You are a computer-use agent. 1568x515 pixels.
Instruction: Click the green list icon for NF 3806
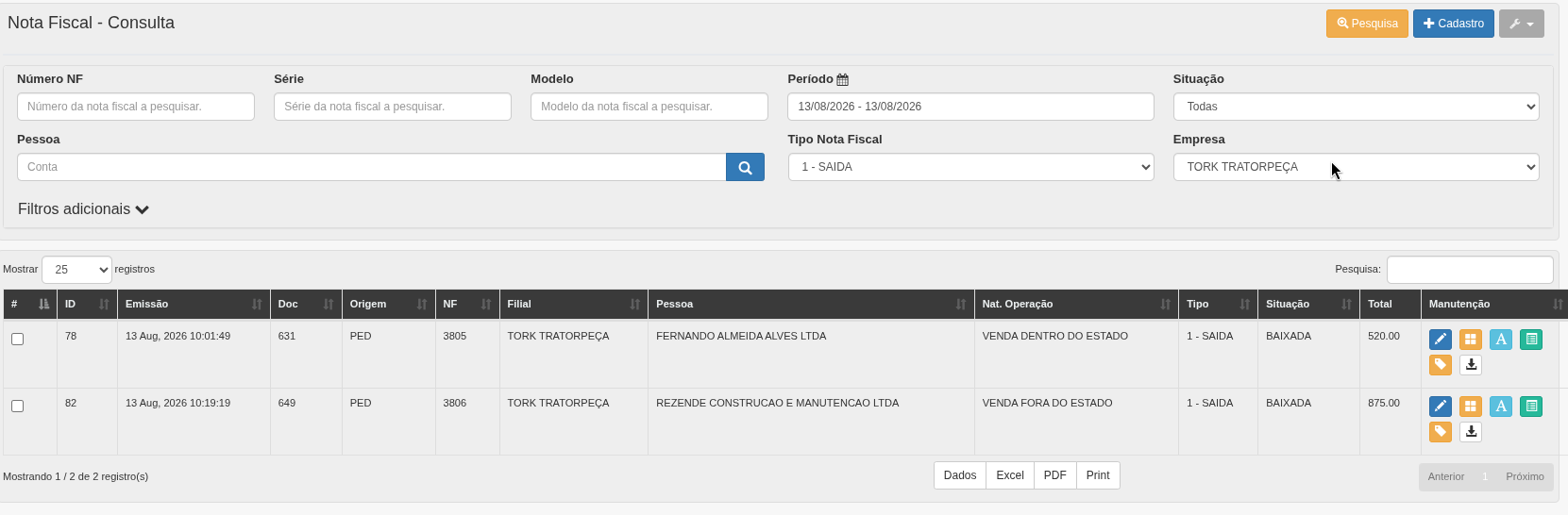[1530, 407]
